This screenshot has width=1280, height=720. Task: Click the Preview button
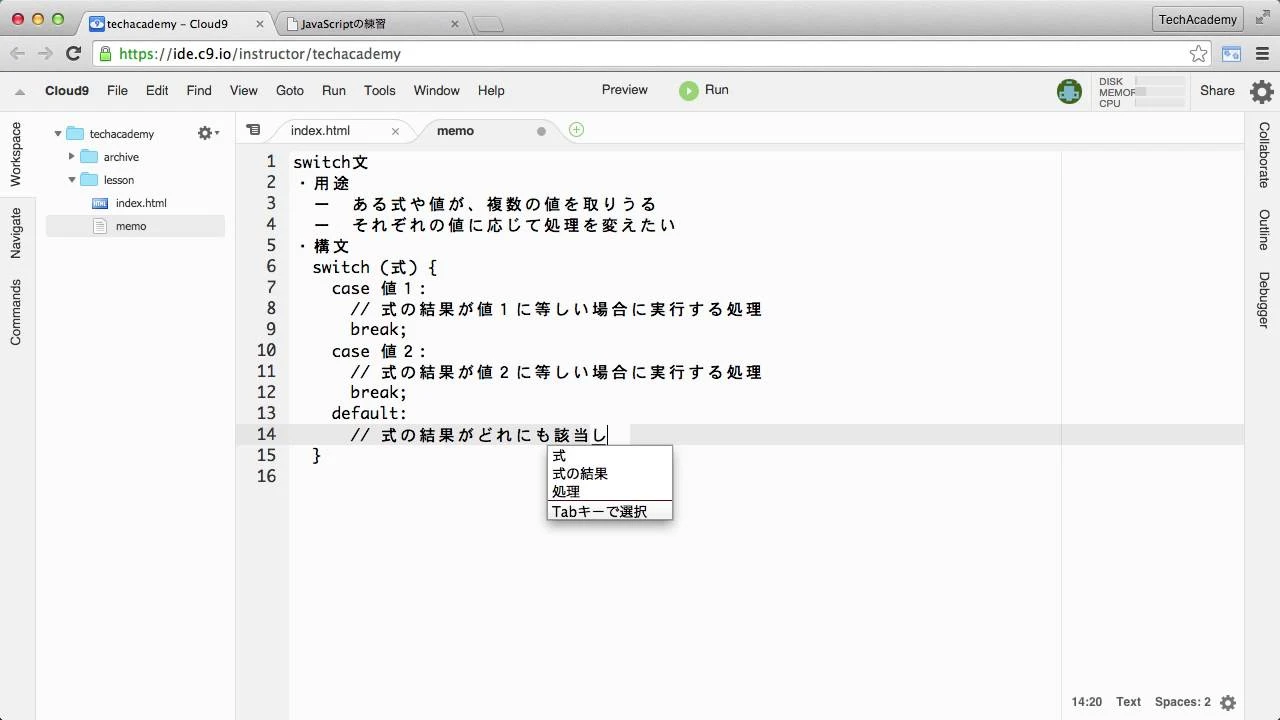624,89
